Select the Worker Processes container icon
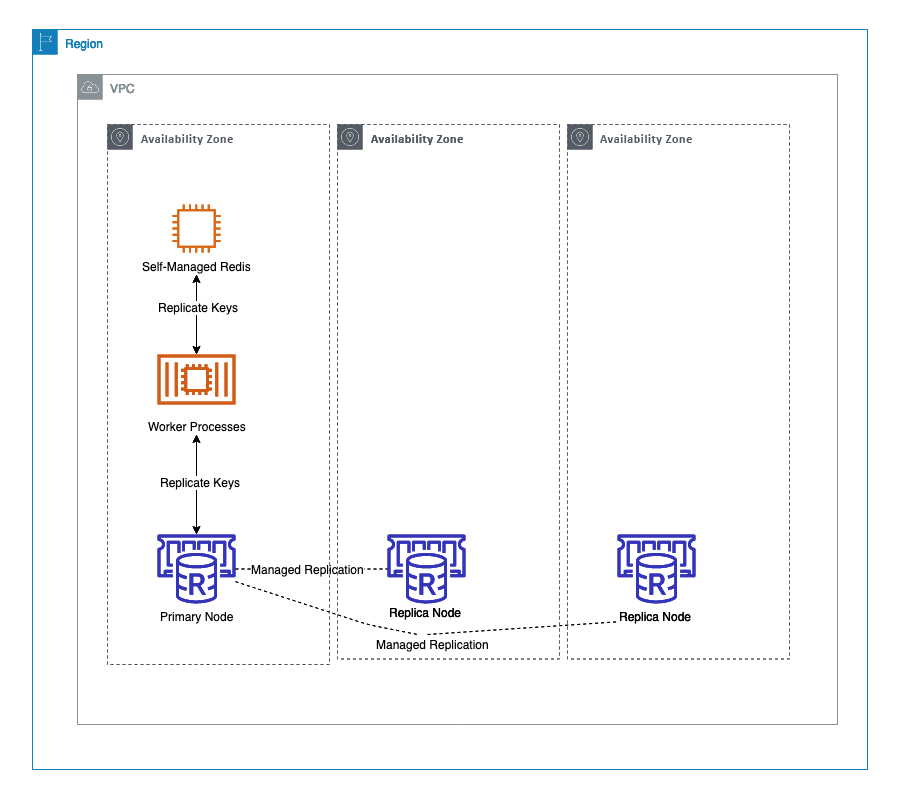Viewport: 900px width, 800px height. point(196,379)
